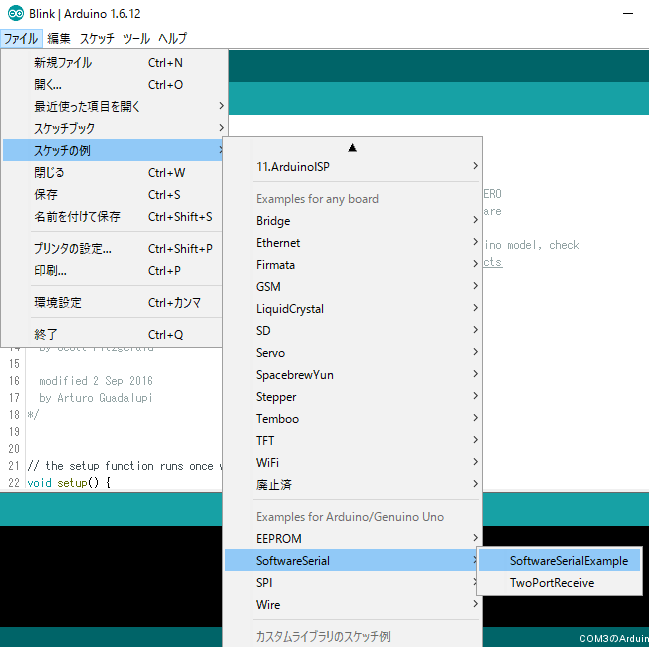Expand スケッチブック submenu
The height and width of the screenshot is (647, 649).
(114, 129)
